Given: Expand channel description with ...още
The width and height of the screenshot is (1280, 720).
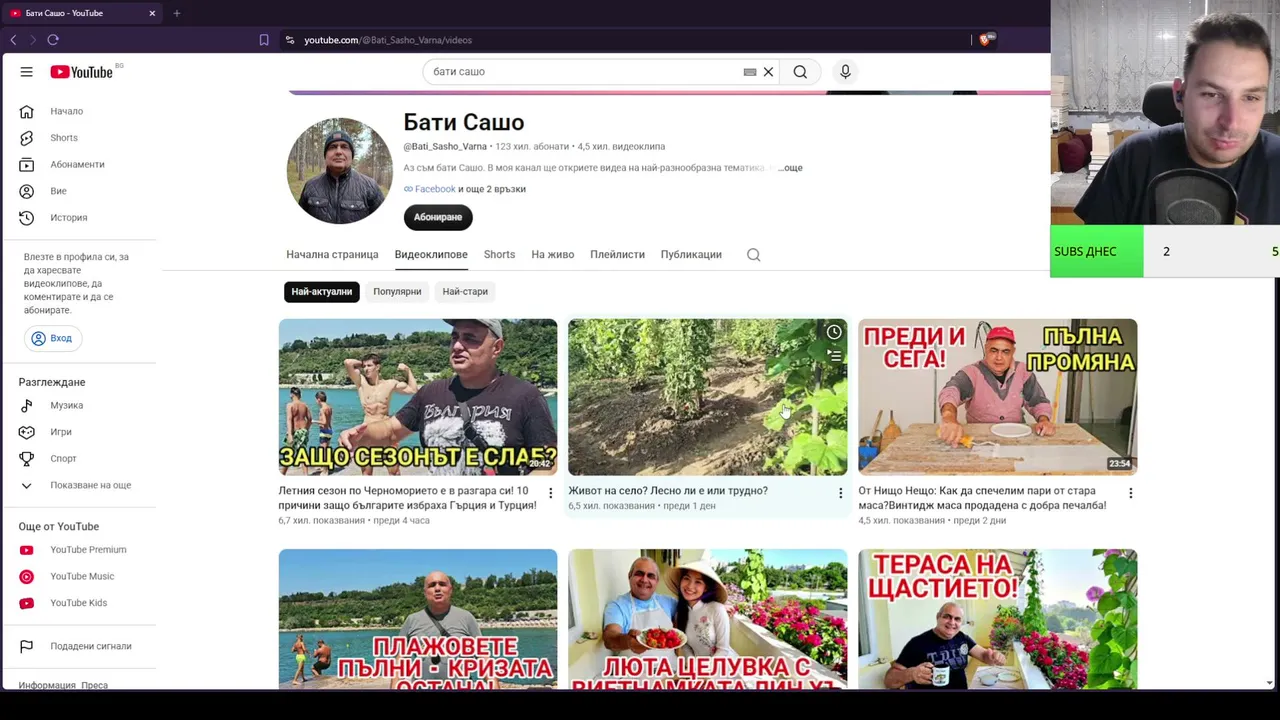Looking at the screenshot, I should 790,168.
